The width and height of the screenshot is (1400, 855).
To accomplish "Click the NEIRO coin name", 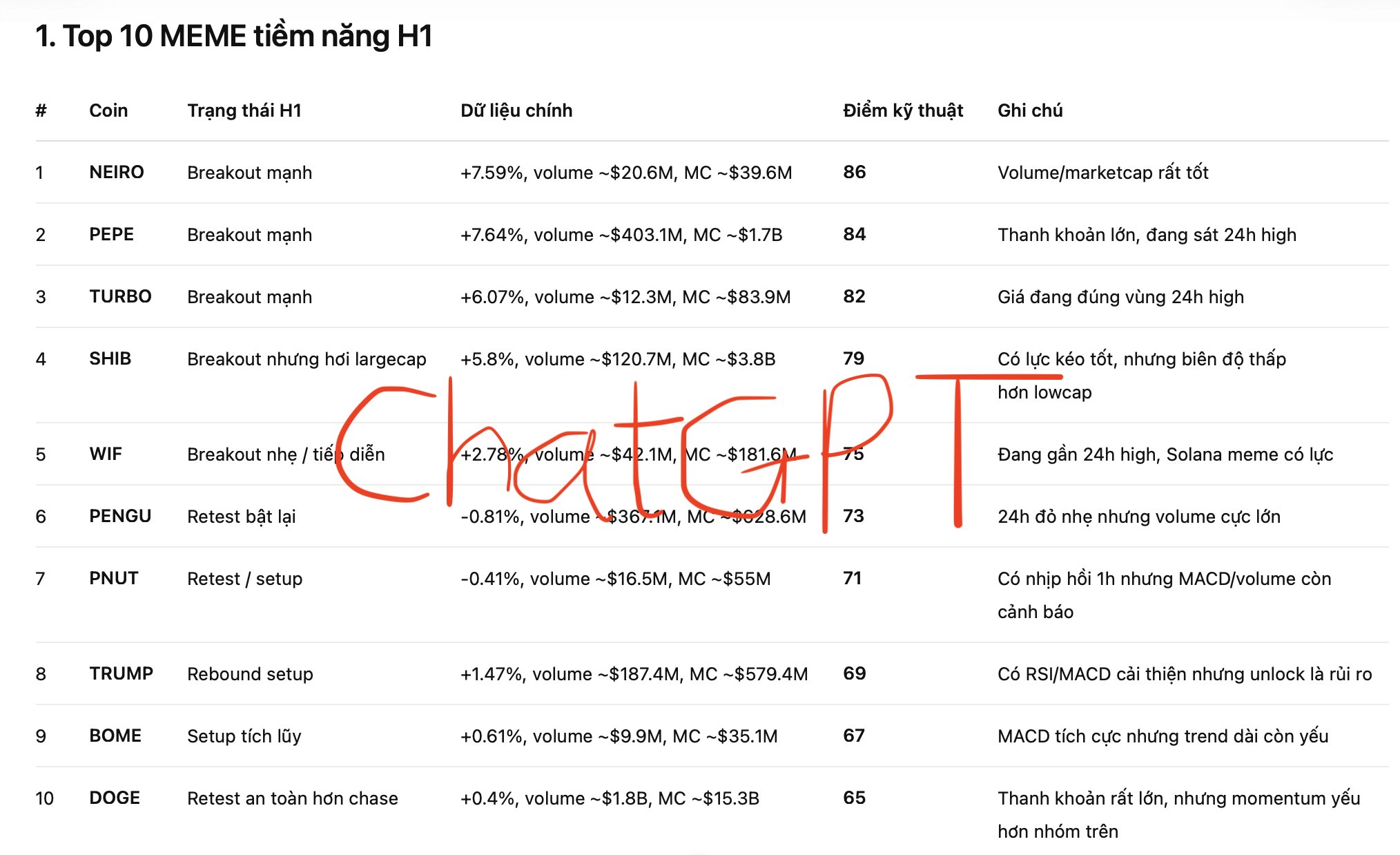I will point(117,172).
